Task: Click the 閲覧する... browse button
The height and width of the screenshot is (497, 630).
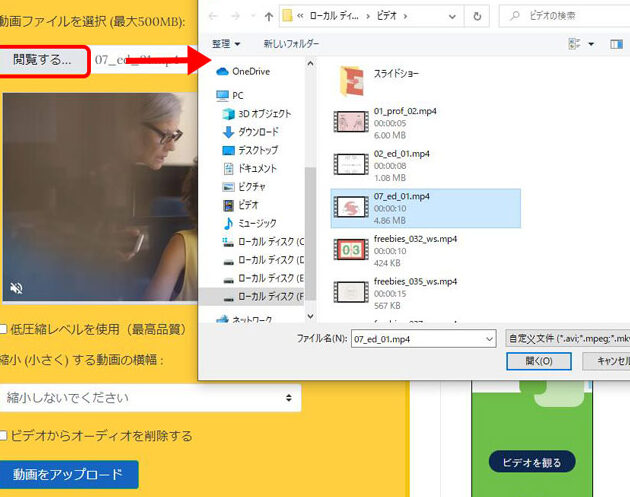Action: point(42,60)
